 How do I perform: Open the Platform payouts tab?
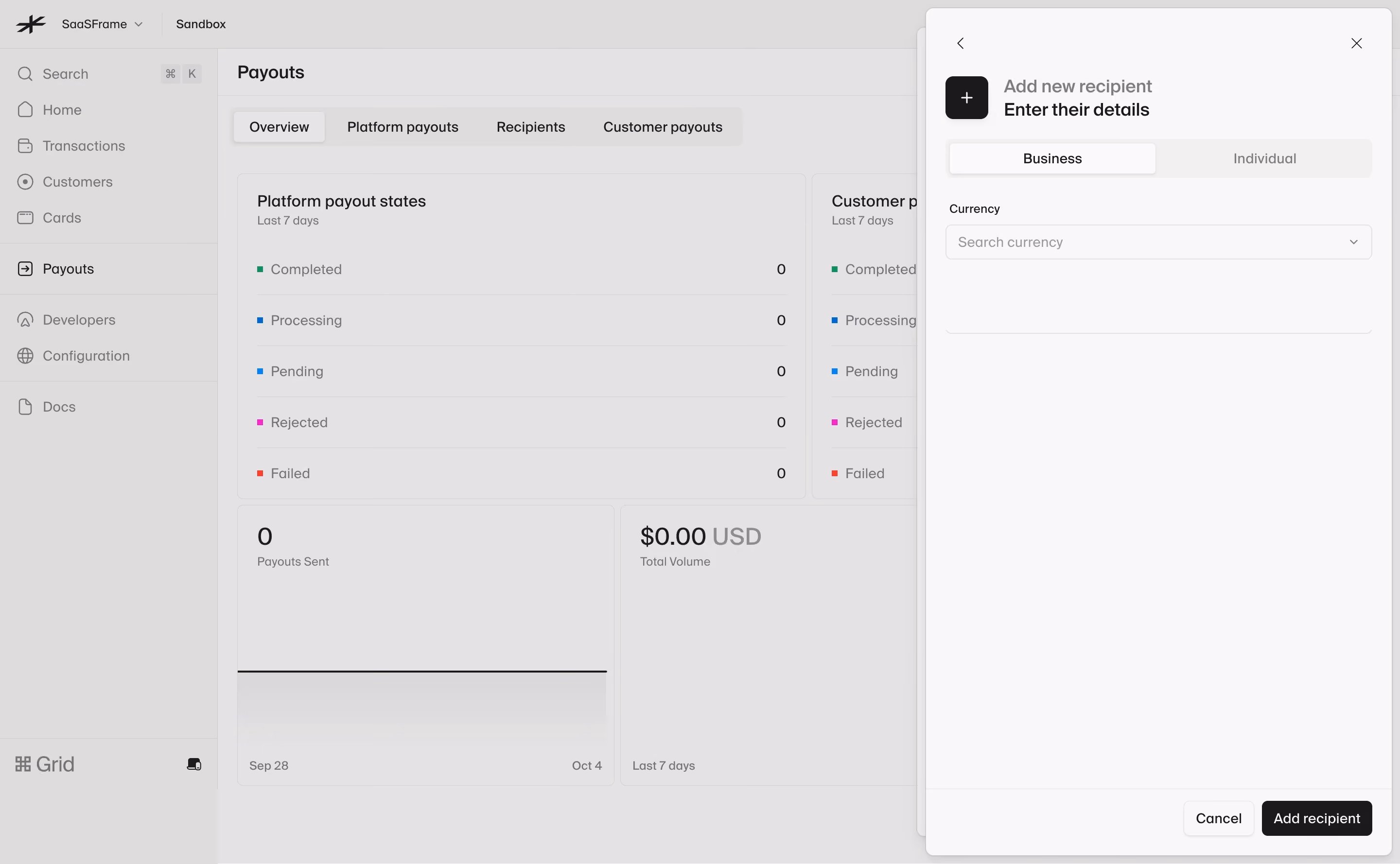pos(402,127)
